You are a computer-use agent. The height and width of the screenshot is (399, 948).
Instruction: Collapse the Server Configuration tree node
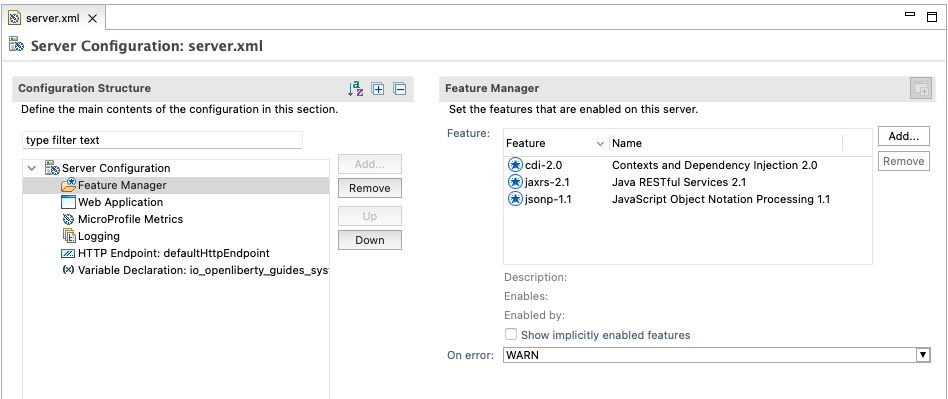pyautogui.click(x=32, y=168)
